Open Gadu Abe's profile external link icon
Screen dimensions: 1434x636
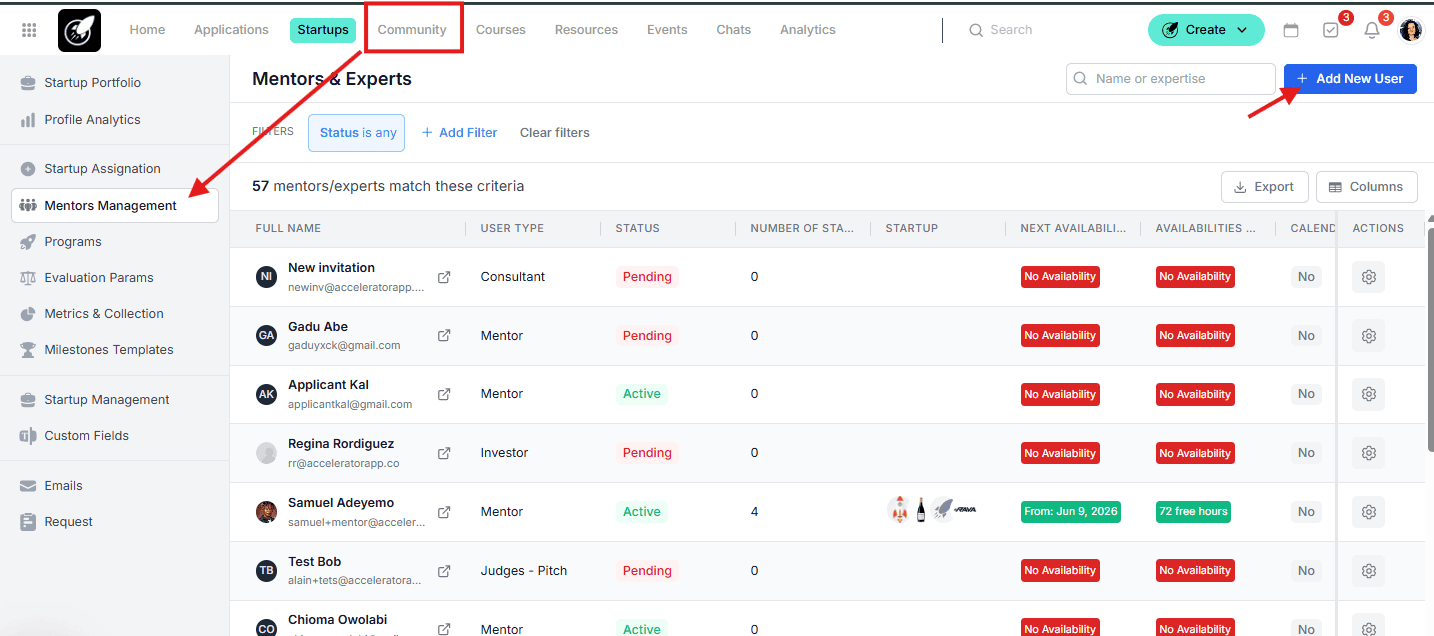pos(444,336)
